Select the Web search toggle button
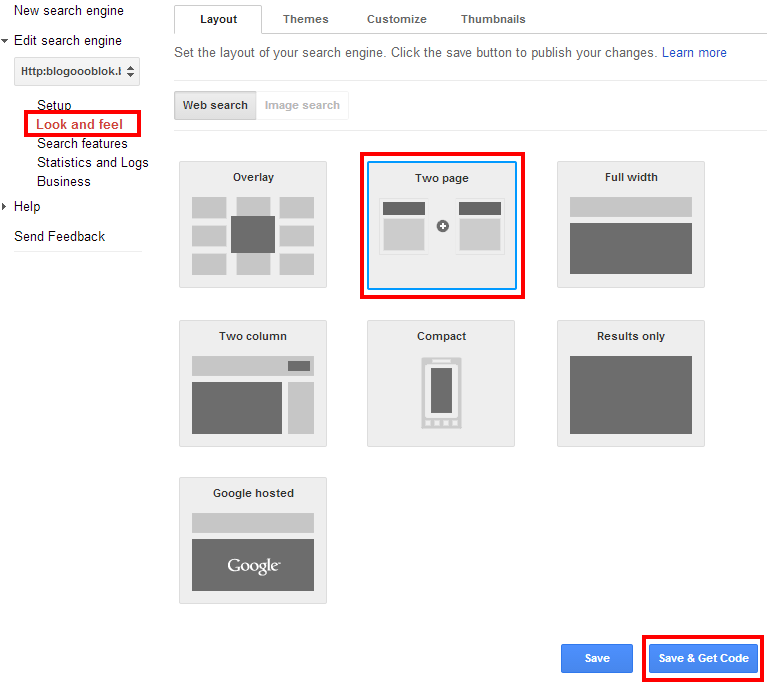This screenshot has width=767, height=684. [x=215, y=105]
